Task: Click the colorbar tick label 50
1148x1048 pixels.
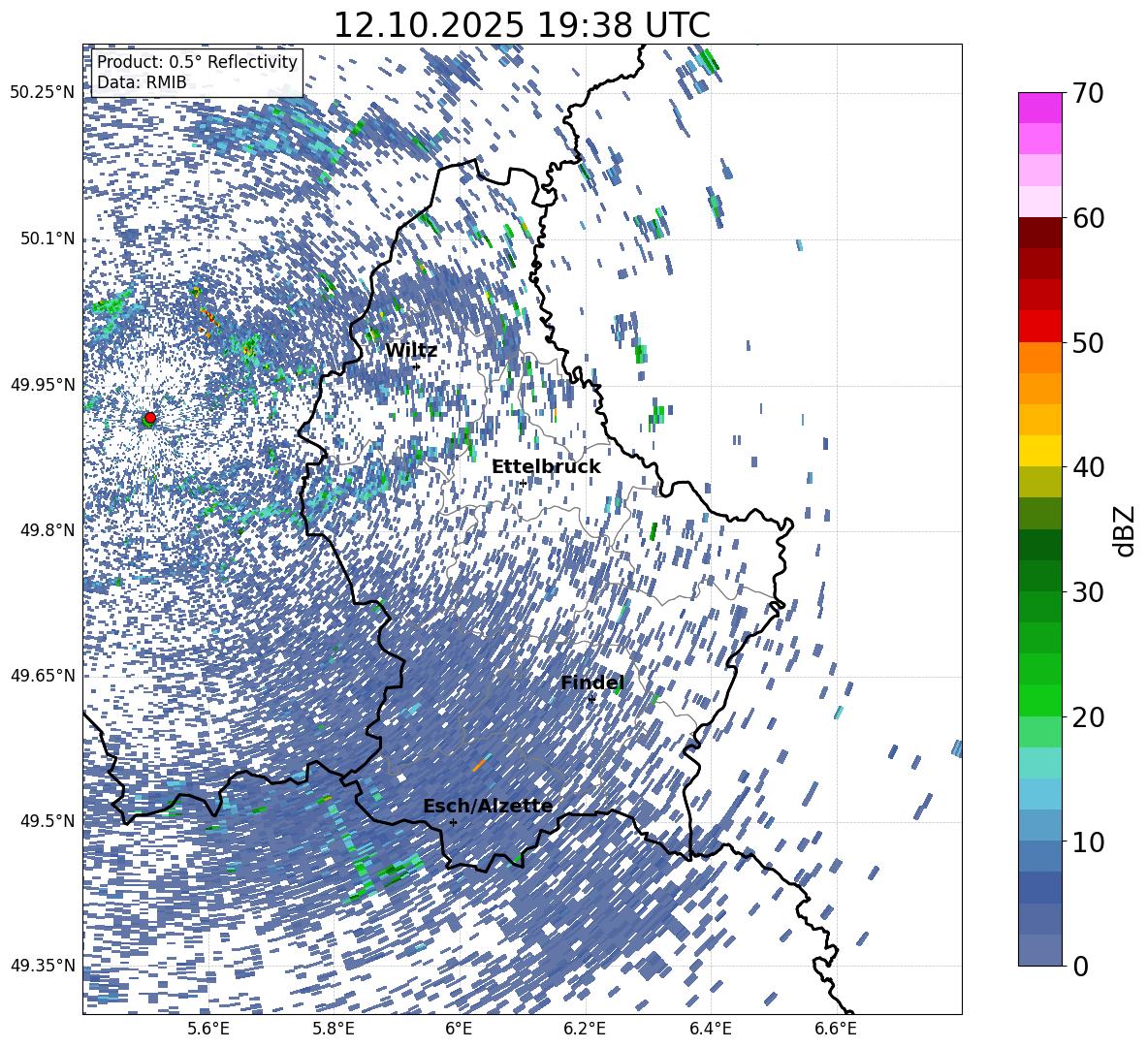Action: [1088, 342]
